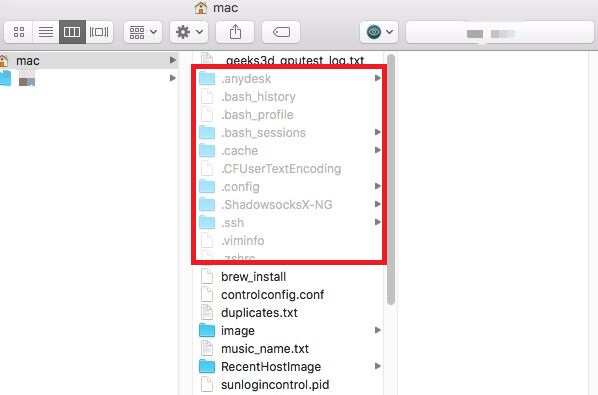The height and width of the screenshot is (395, 598).
Task: Expand the .config folder arrow
Action: (378, 186)
